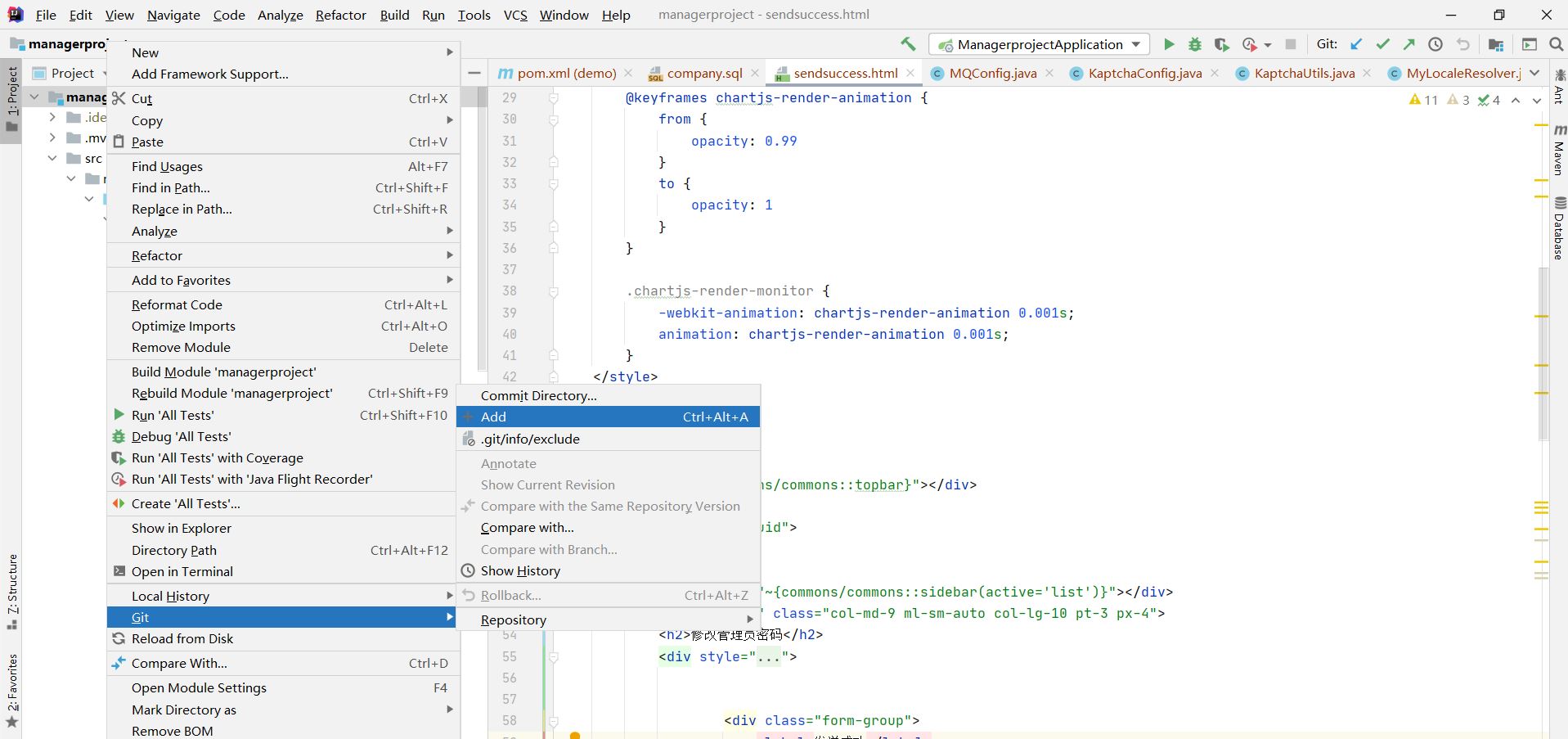Click the Git rollback arrow icon
Viewport: 1568px width, 739px height.
coord(1463,44)
